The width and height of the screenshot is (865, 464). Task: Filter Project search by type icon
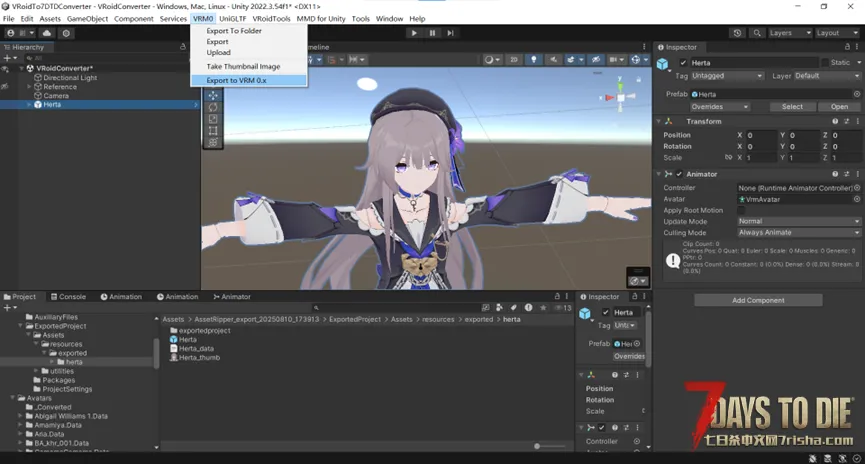click(x=499, y=308)
